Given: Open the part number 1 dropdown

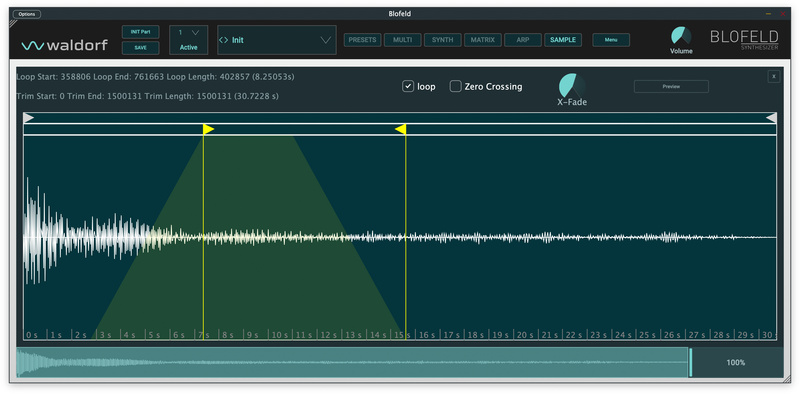Looking at the screenshot, I should (188, 33).
